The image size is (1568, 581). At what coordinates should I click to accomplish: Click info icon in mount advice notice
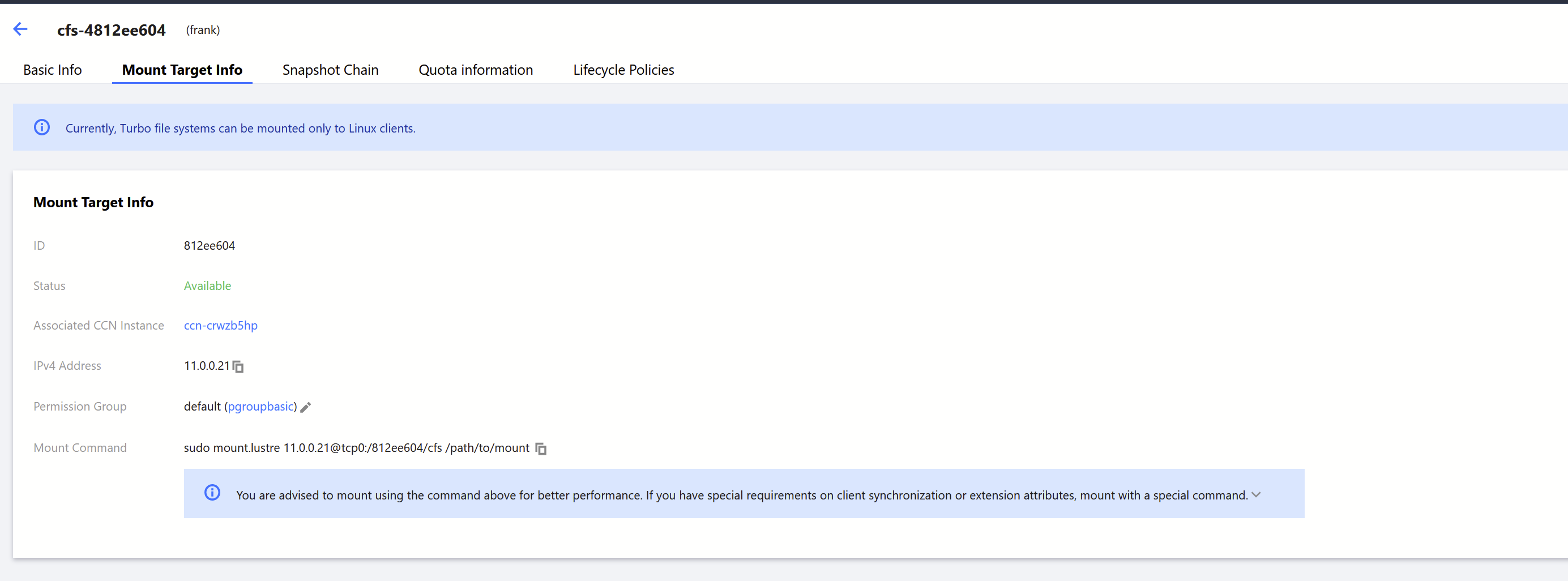(212, 493)
